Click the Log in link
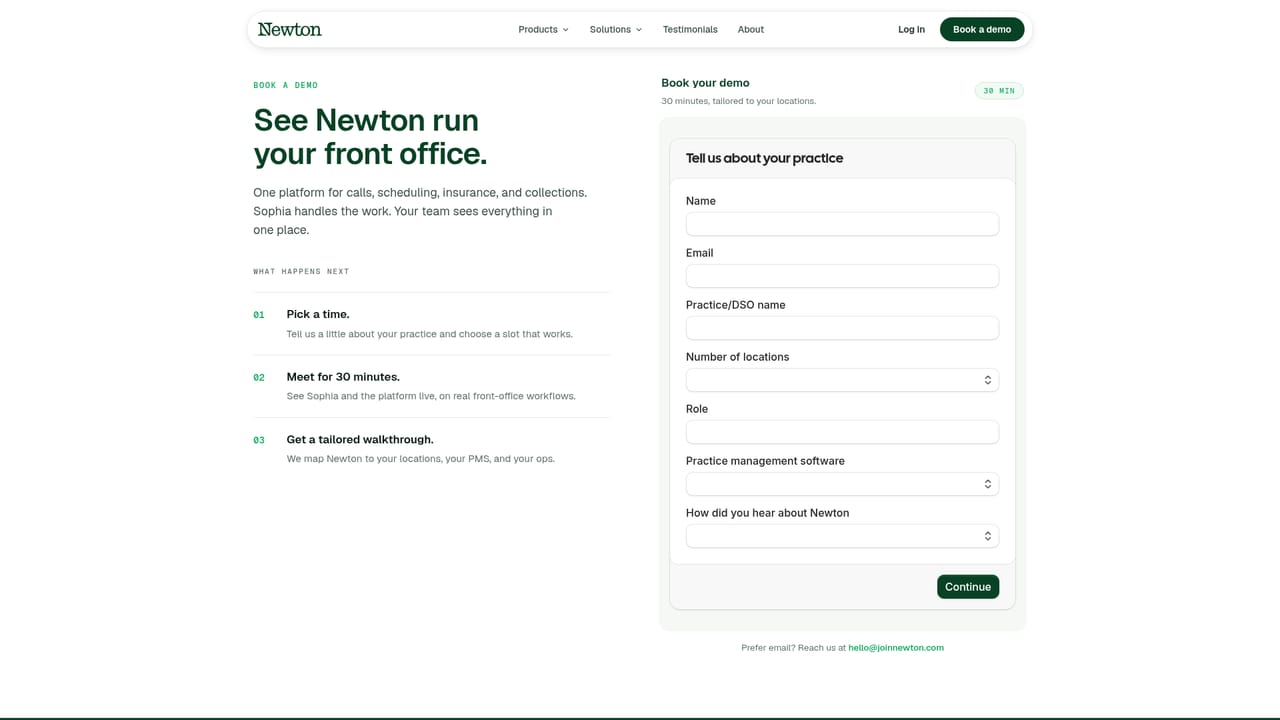The image size is (1280, 720). 911,29
